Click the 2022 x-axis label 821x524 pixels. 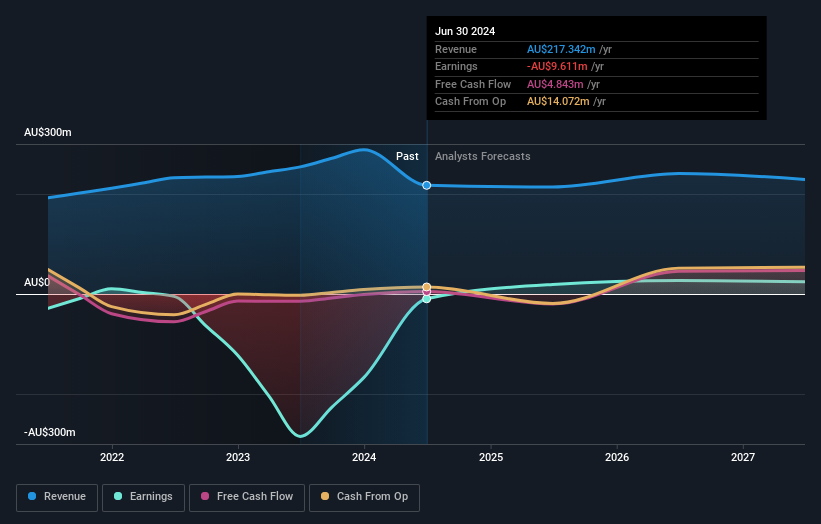coord(112,457)
